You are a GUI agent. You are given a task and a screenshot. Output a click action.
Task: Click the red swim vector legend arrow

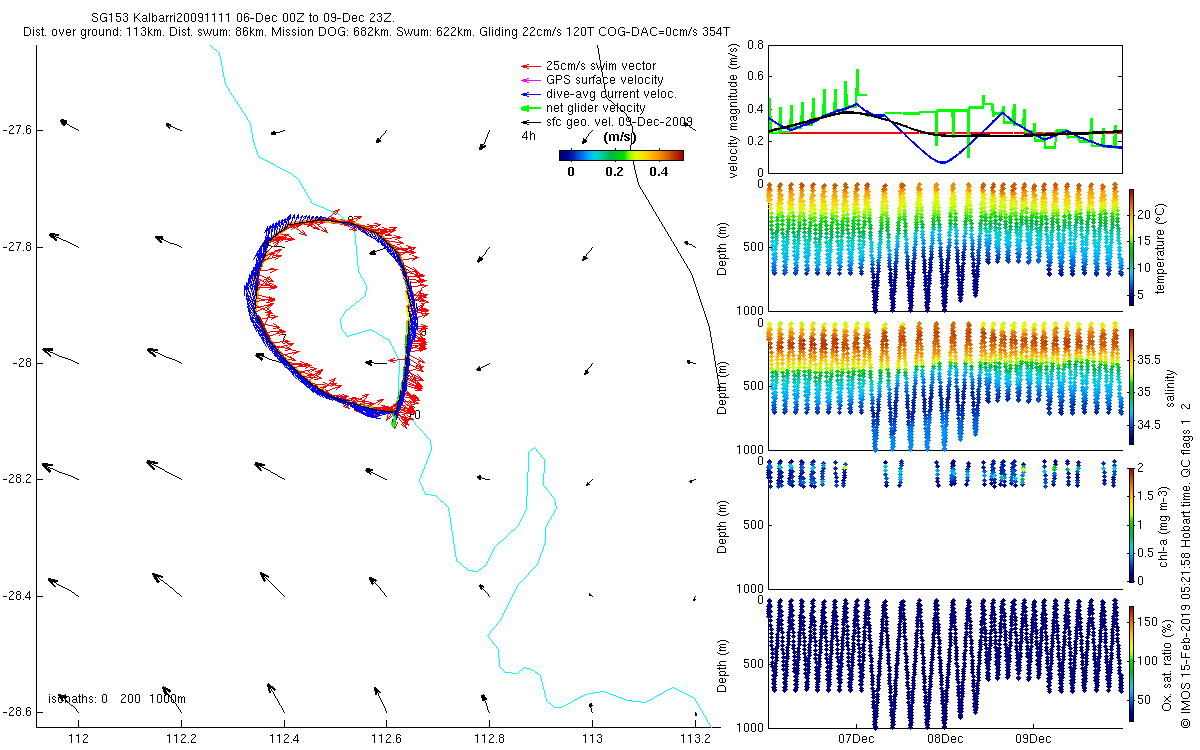pyautogui.click(x=531, y=66)
